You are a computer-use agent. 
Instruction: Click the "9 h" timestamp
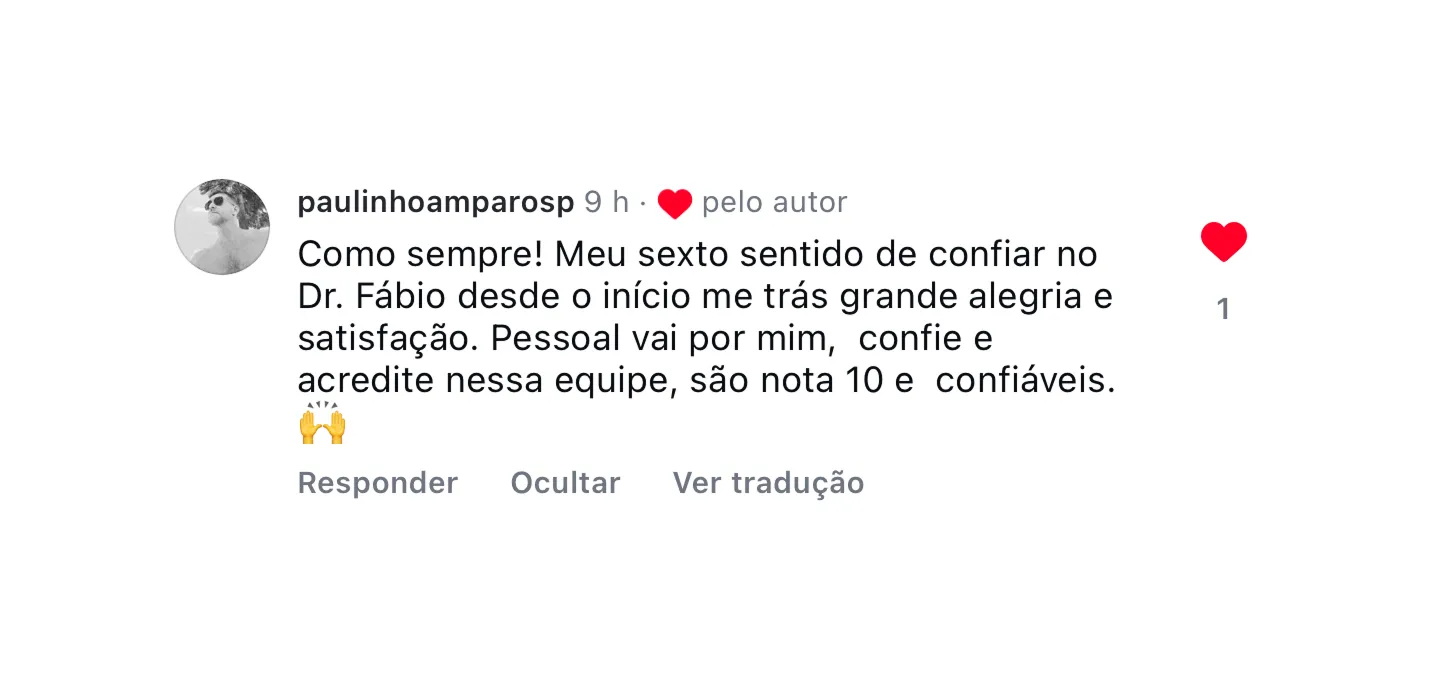[x=606, y=202]
